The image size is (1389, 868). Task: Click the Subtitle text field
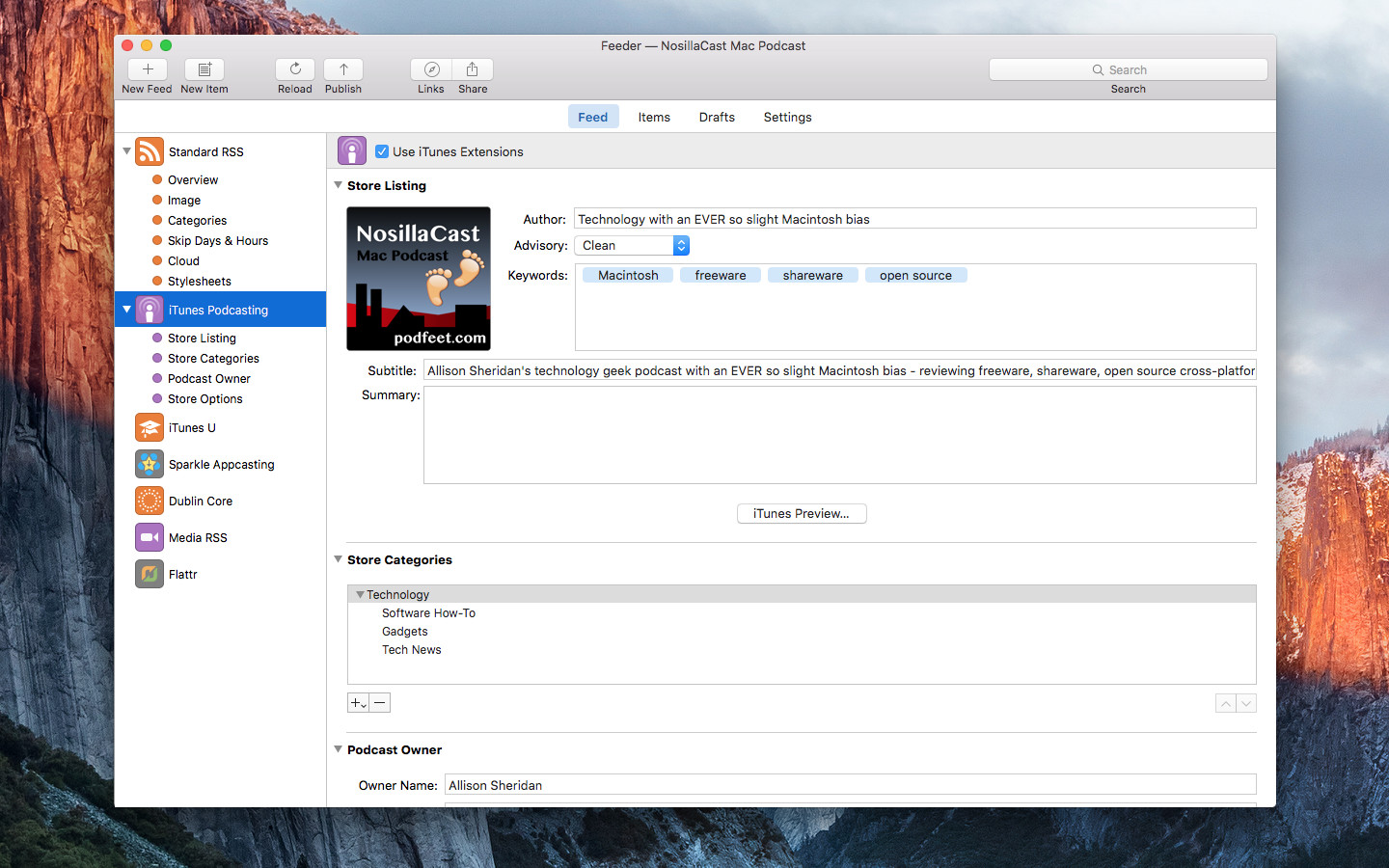[840, 370]
